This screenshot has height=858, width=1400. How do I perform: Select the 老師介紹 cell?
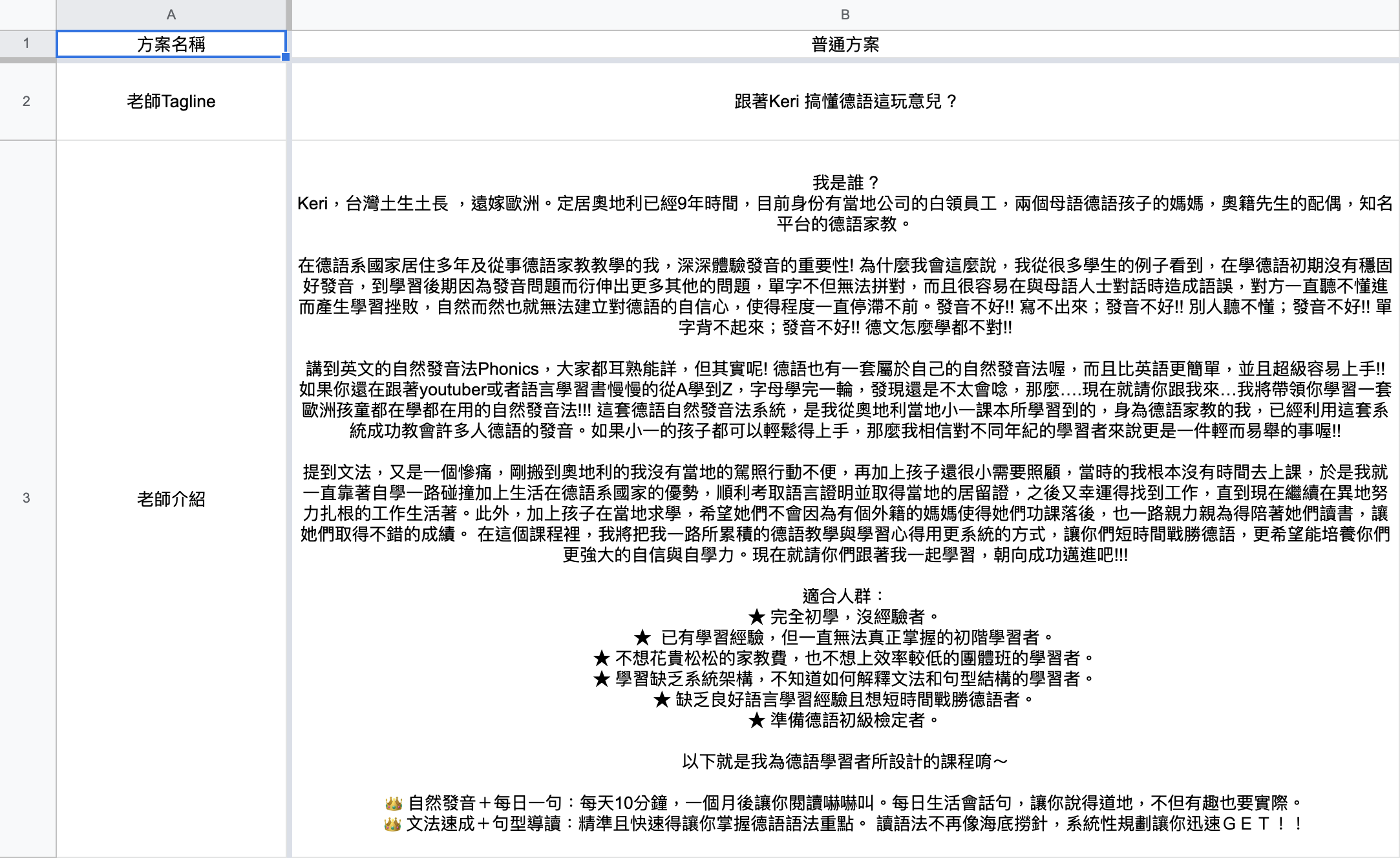(171, 499)
